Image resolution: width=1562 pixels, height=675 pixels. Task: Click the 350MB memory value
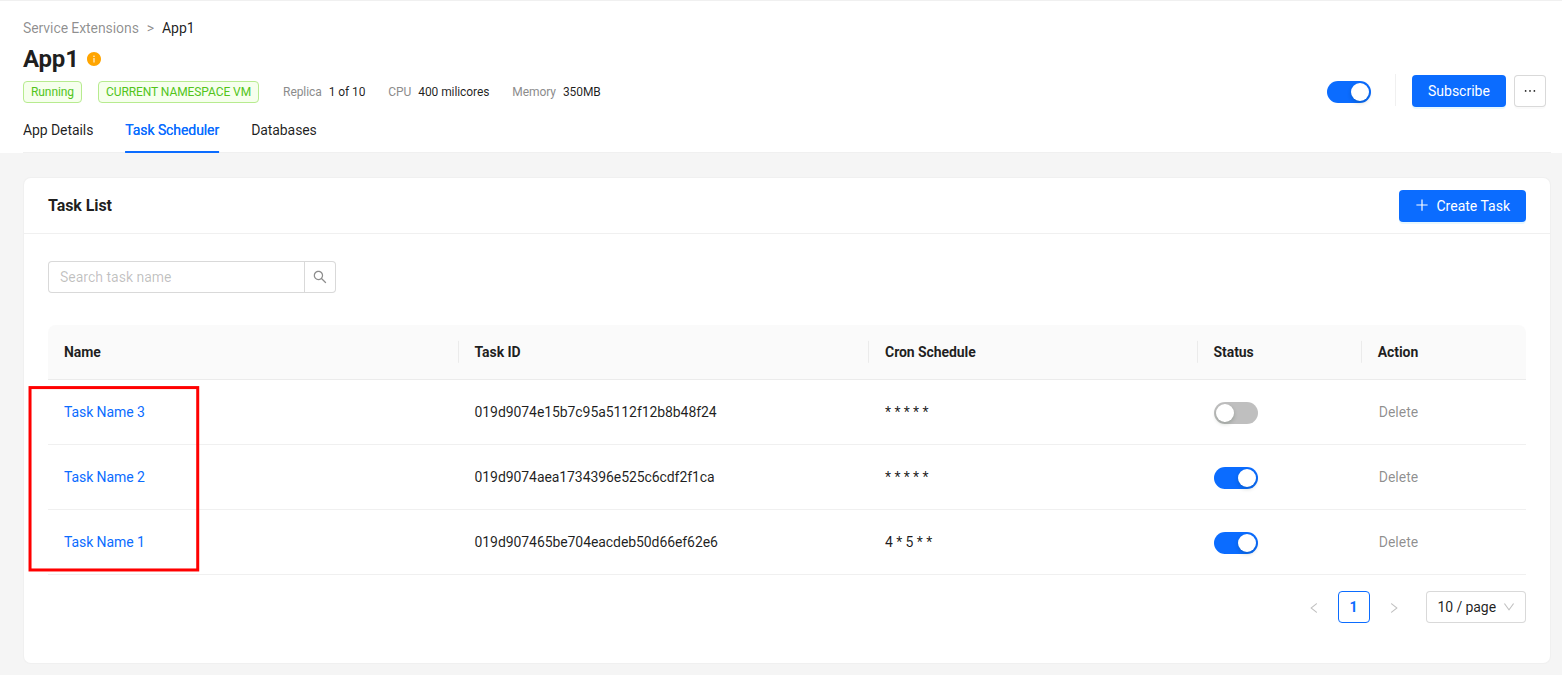582,92
